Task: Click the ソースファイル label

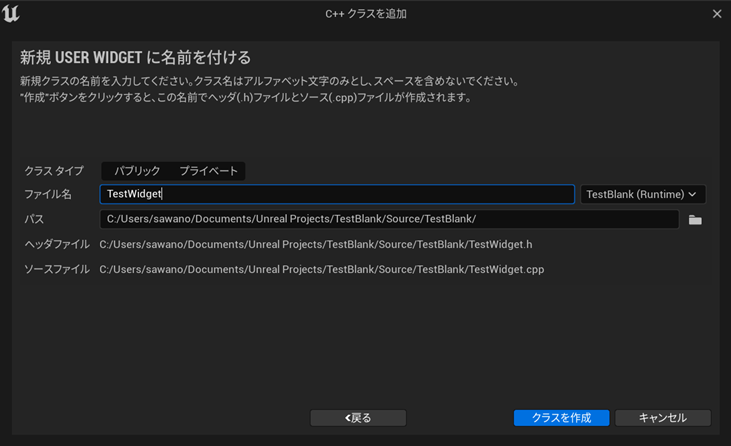Action: pyautogui.click(x=57, y=269)
